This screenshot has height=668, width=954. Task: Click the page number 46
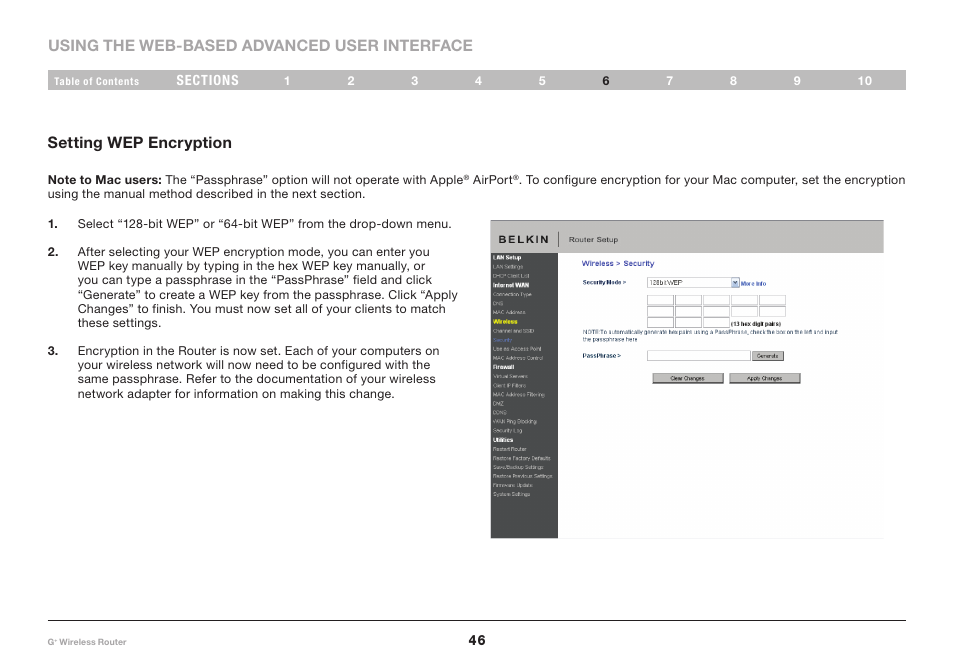point(477,640)
